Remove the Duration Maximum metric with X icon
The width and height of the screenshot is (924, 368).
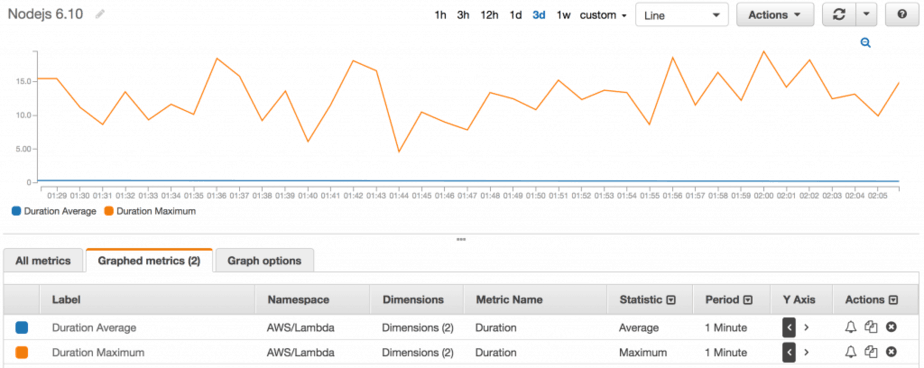pyautogui.click(x=891, y=352)
